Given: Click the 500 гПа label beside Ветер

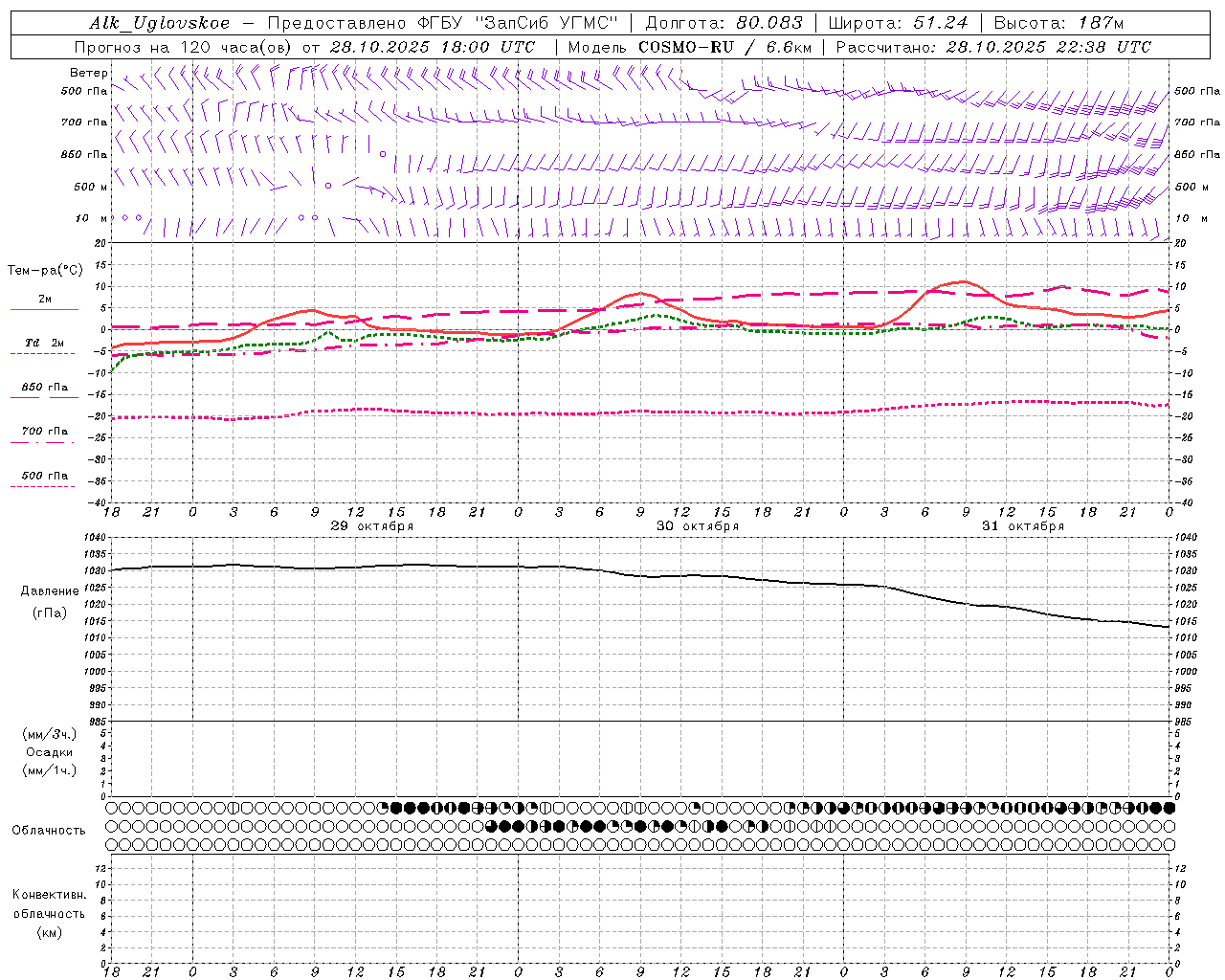Looking at the screenshot, I should (84, 91).
